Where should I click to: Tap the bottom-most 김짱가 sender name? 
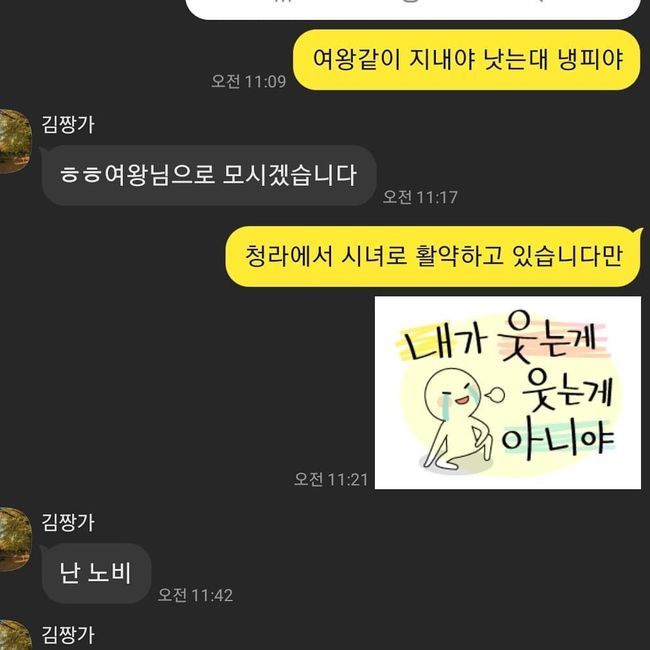(x=68, y=635)
